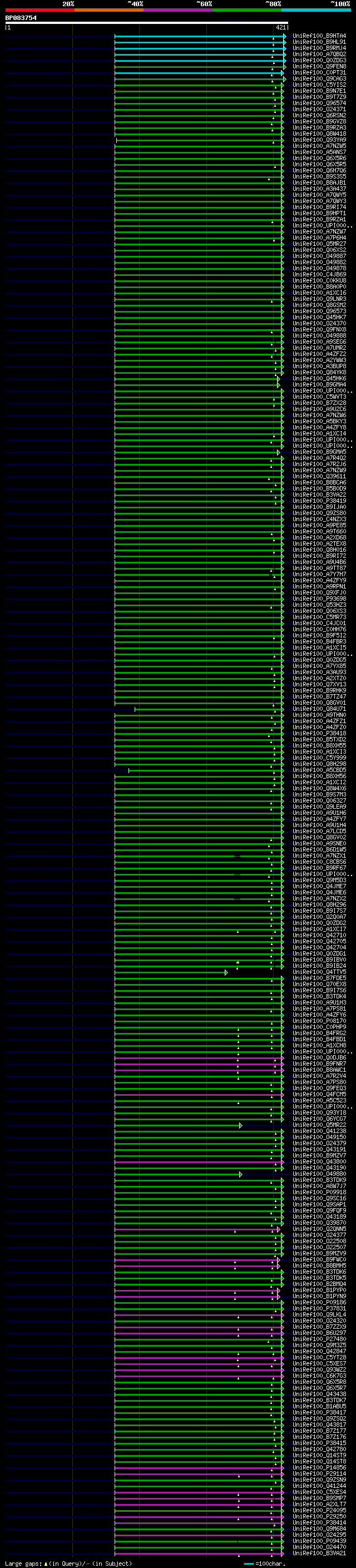
Task: Select the UniRef100_C0PT31 label
Action: coord(319,72)
